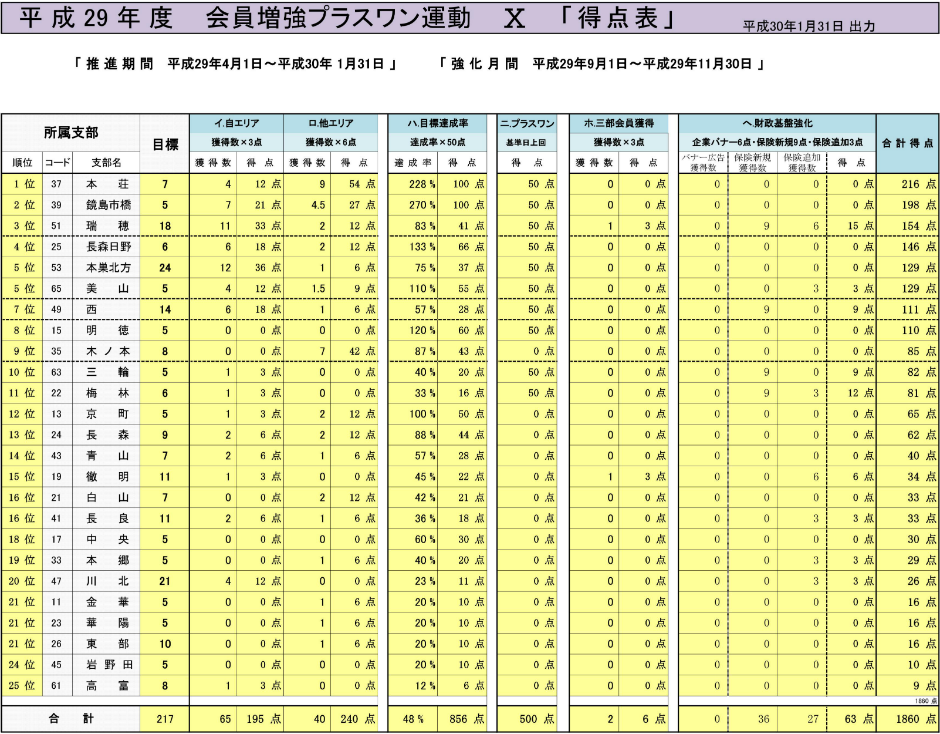Select branch name 瑞穂
Screen dimensions: 940x734
107,226
